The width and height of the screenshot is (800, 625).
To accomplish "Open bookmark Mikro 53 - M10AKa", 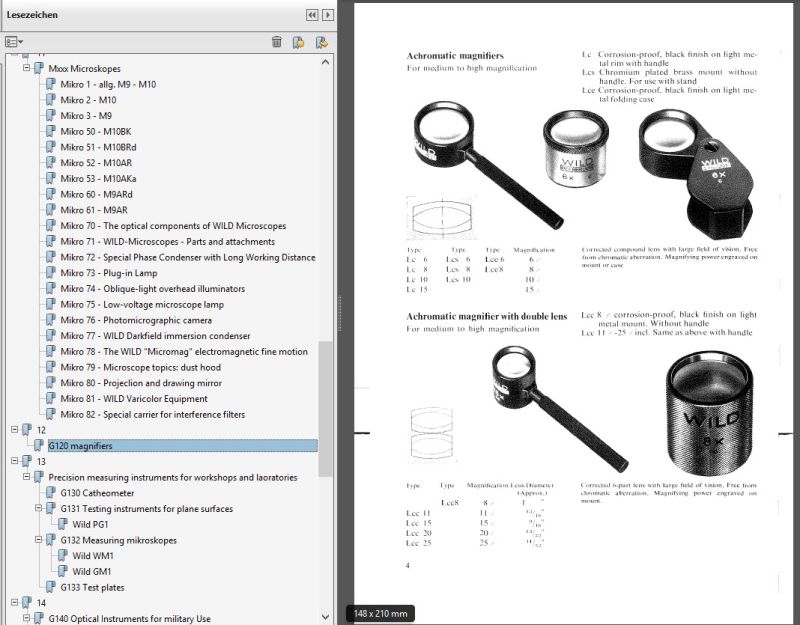I will click(x=98, y=179).
